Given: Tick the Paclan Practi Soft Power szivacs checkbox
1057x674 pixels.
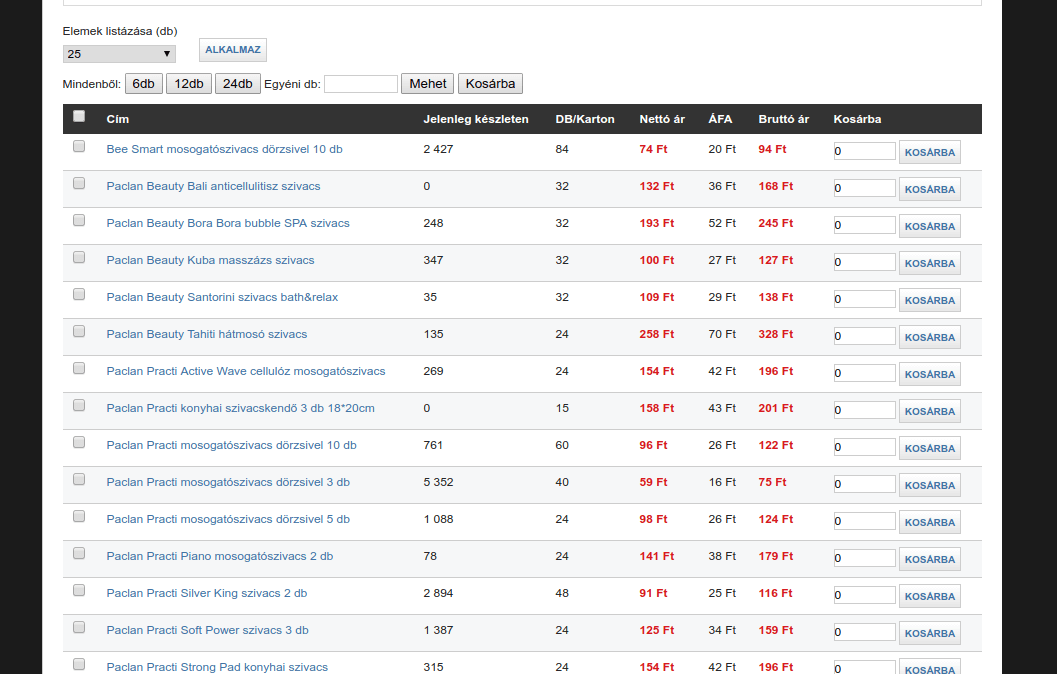Looking at the screenshot, I should tap(79, 627).
